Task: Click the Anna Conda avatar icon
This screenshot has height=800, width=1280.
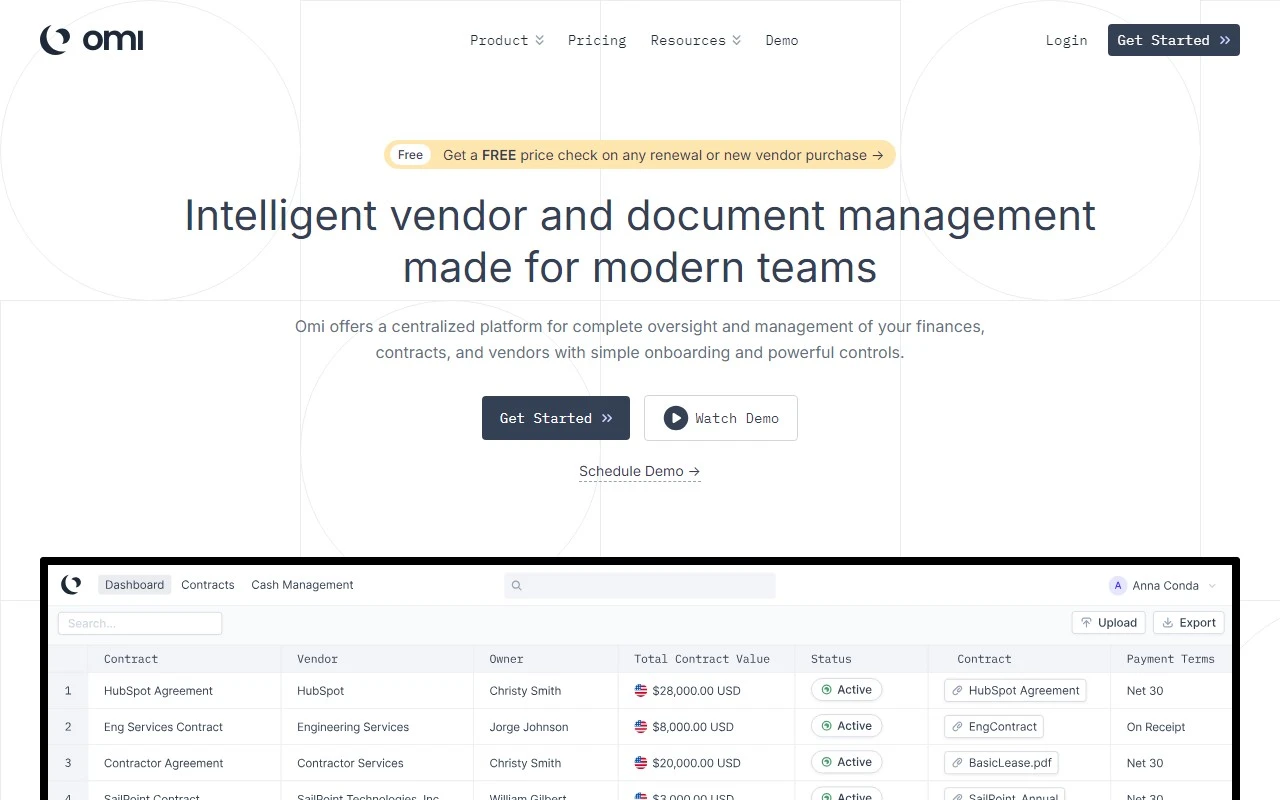Action: (1118, 586)
